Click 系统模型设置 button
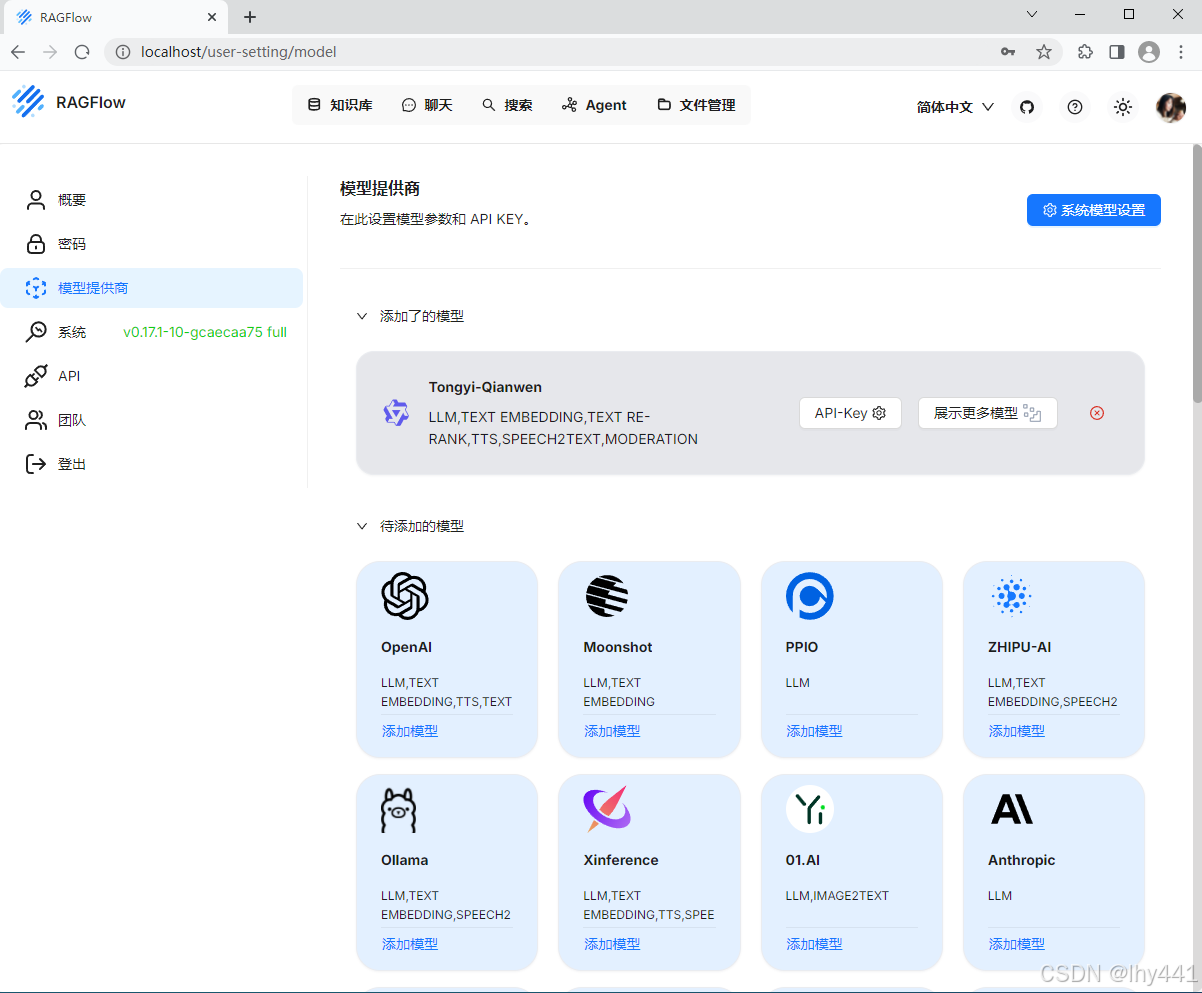 1093,210
